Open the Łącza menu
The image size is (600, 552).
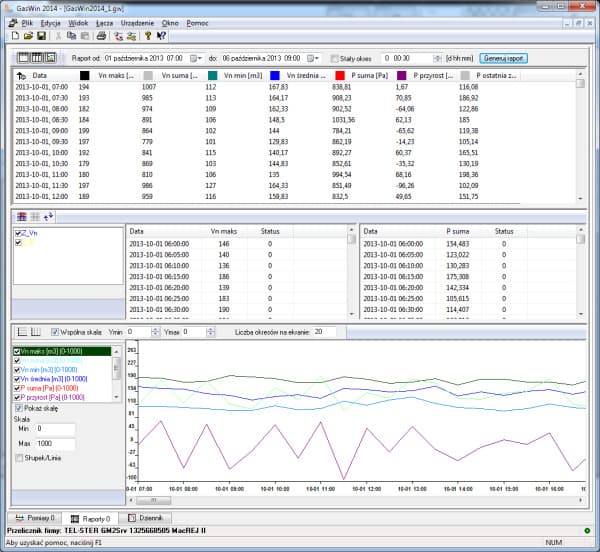coord(104,23)
